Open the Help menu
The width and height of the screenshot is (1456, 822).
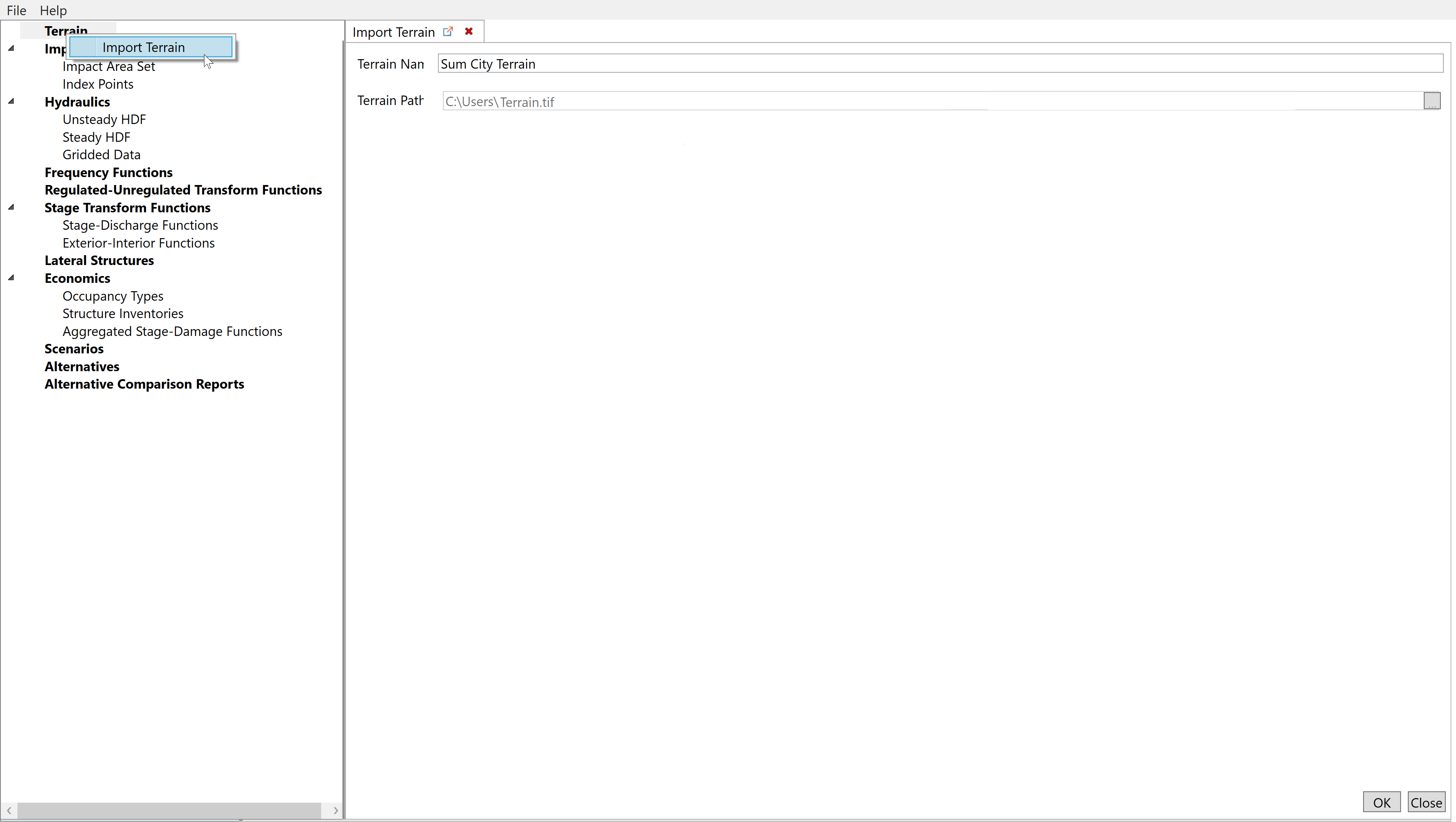tap(53, 10)
